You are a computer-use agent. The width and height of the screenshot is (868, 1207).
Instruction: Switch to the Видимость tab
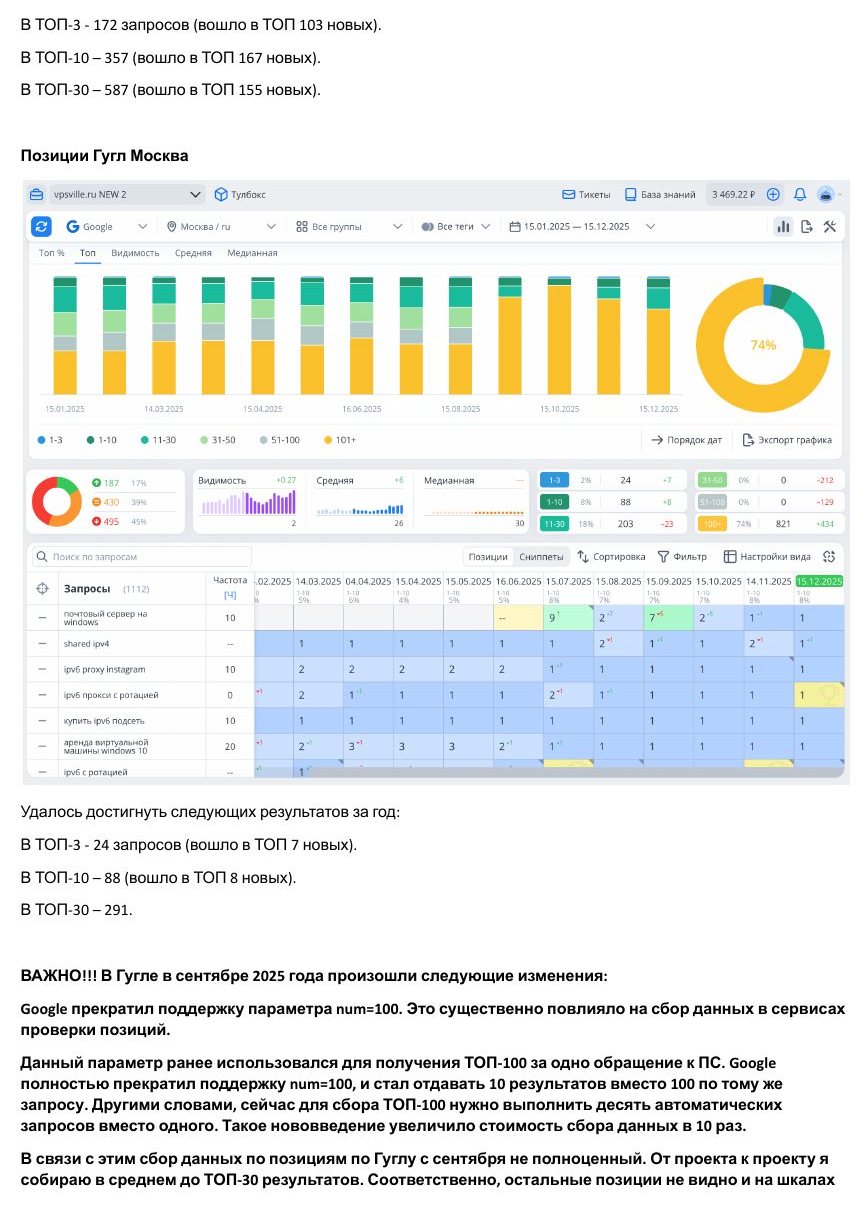pos(135,253)
